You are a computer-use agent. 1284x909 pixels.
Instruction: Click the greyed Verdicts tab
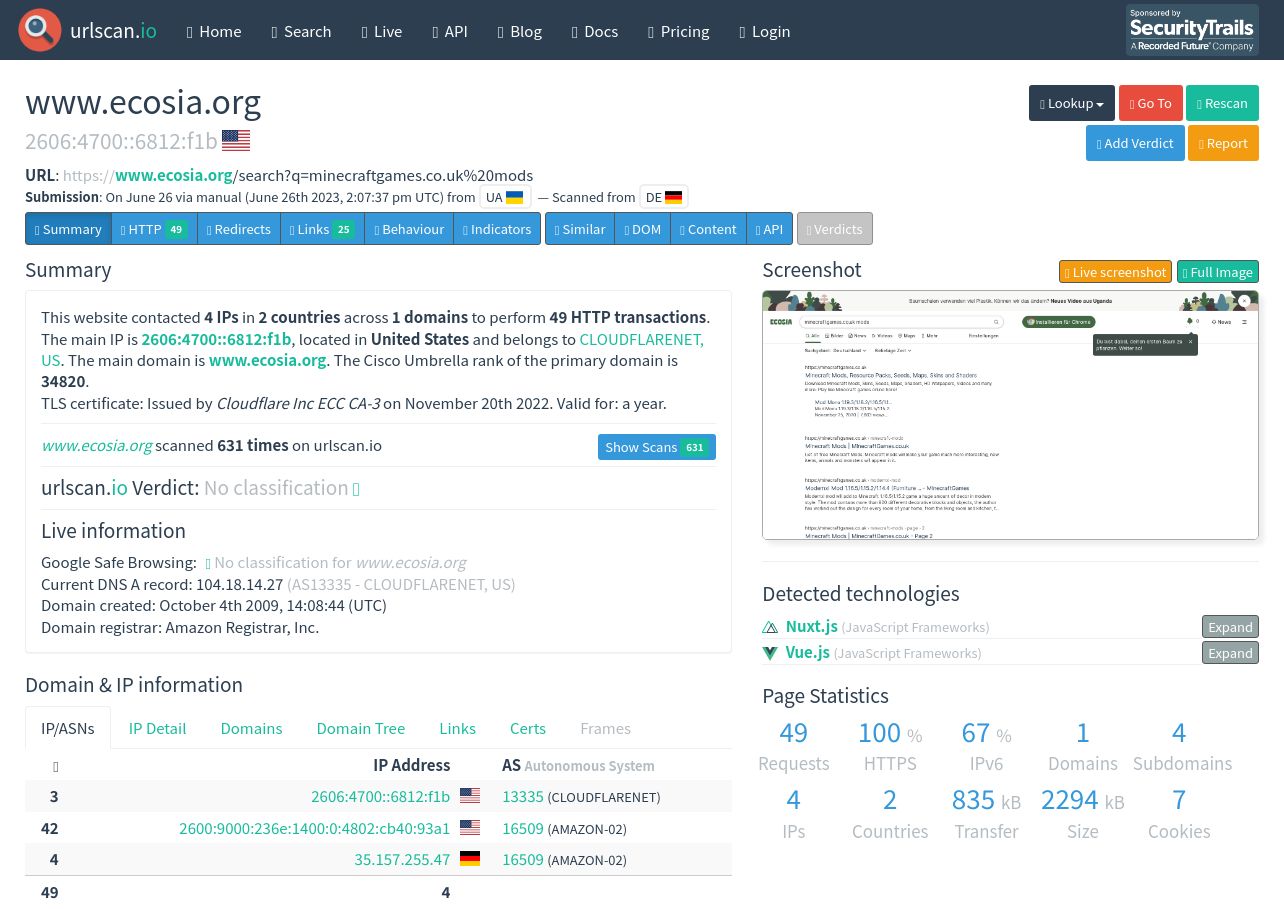tap(835, 229)
